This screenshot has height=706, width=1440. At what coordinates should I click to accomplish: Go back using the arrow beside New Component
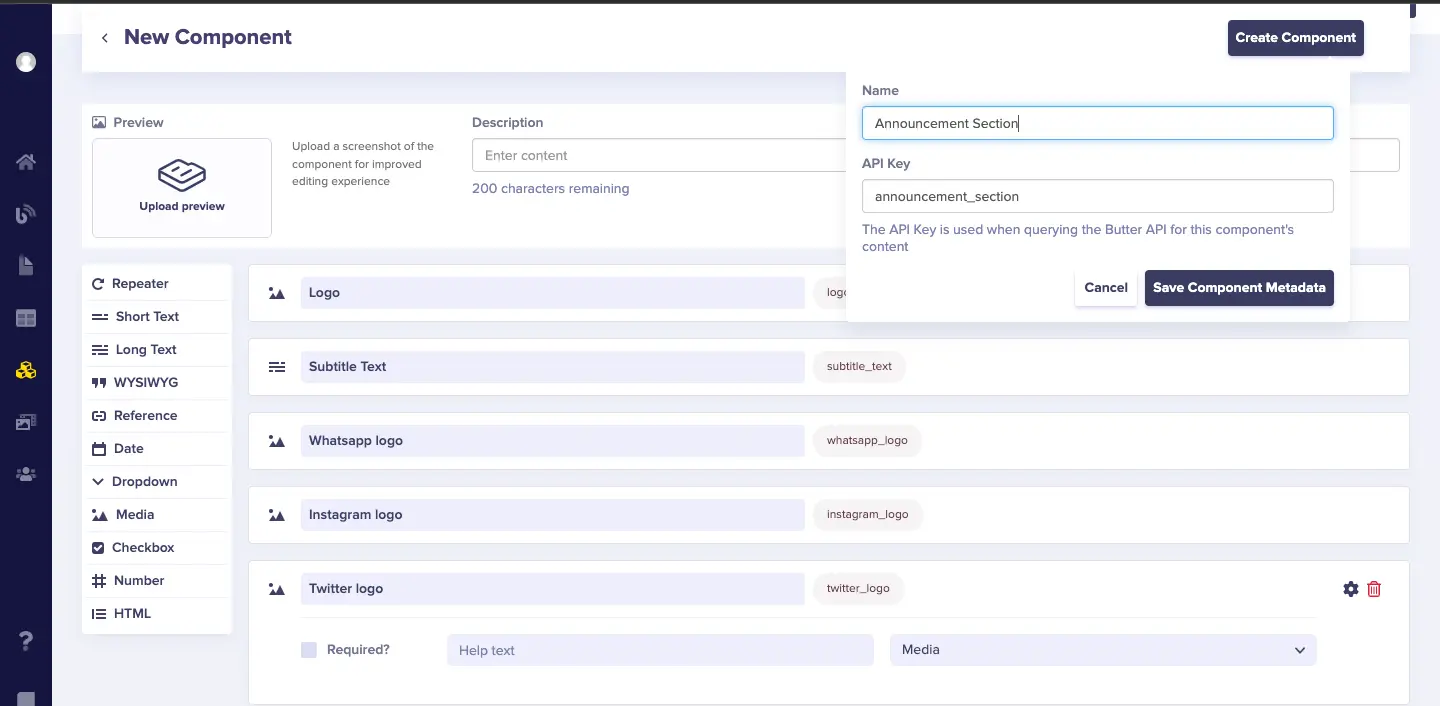[x=104, y=38]
